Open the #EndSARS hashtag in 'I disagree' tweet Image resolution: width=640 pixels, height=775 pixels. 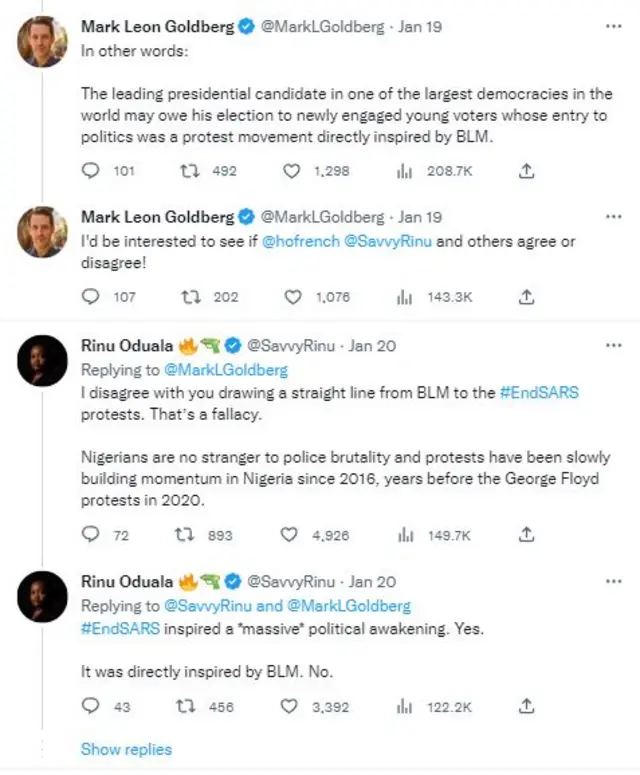click(x=539, y=394)
